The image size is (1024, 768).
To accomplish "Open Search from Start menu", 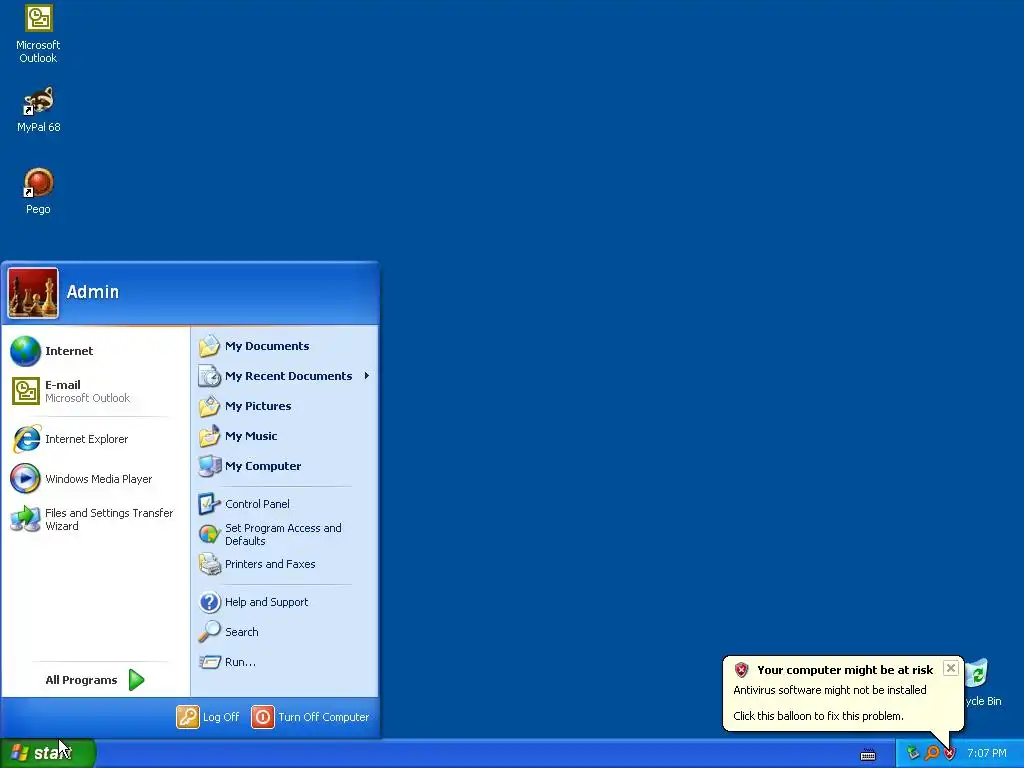I will (x=285, y=632).
